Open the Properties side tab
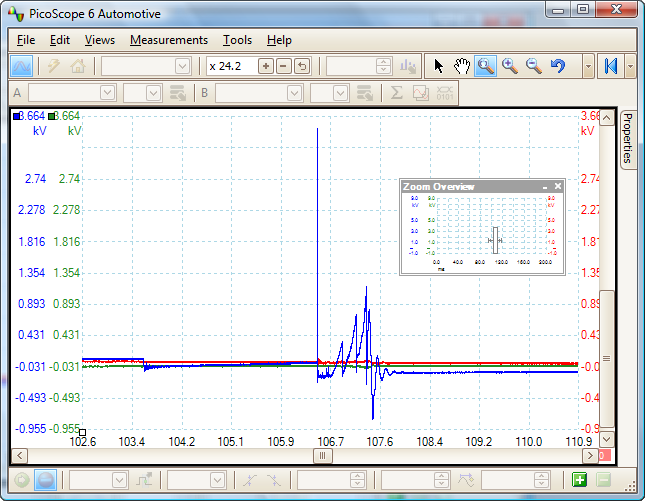 point(628,138)
